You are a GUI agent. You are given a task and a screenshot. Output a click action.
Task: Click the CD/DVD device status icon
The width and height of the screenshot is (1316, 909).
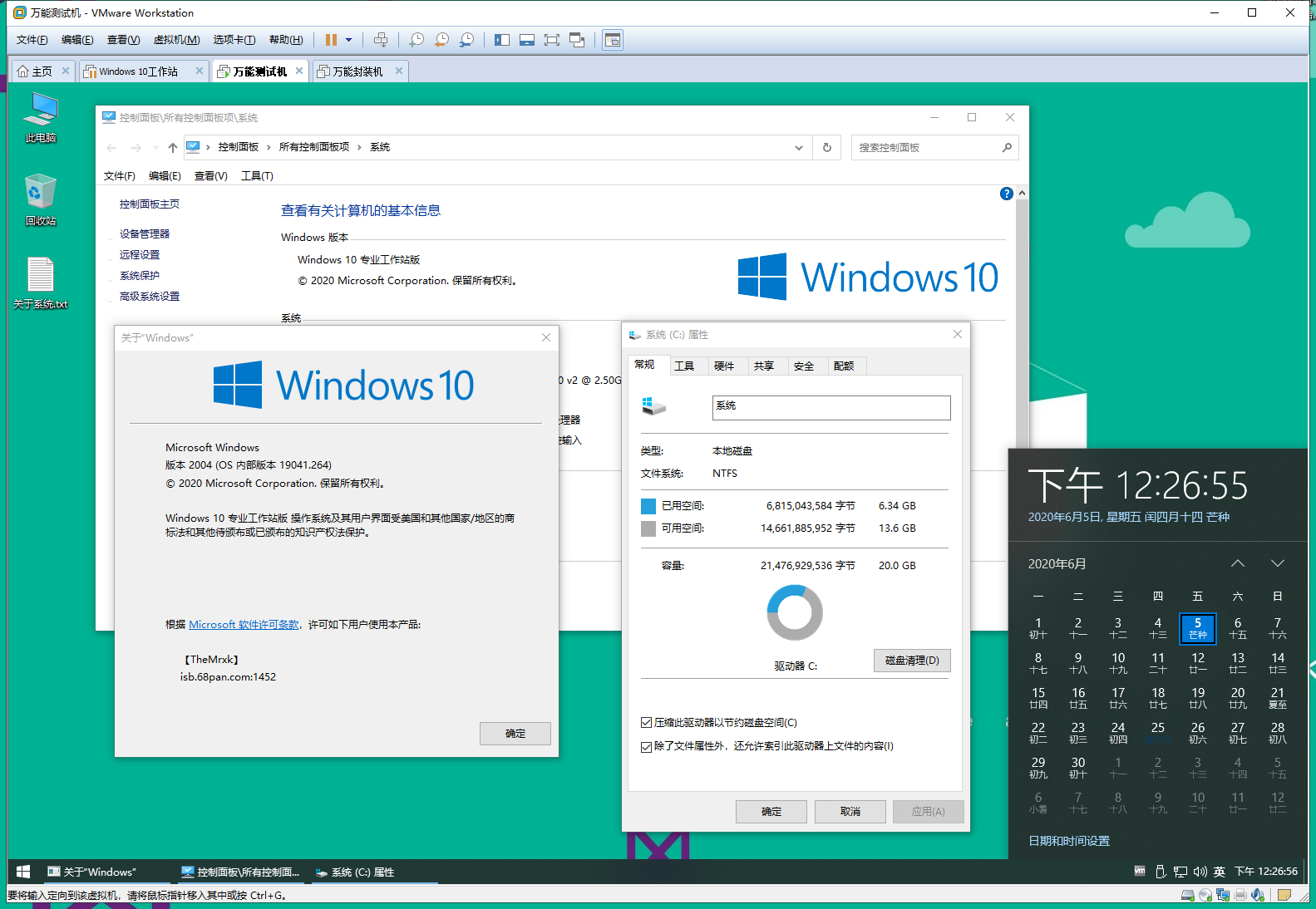[1205, 895]
